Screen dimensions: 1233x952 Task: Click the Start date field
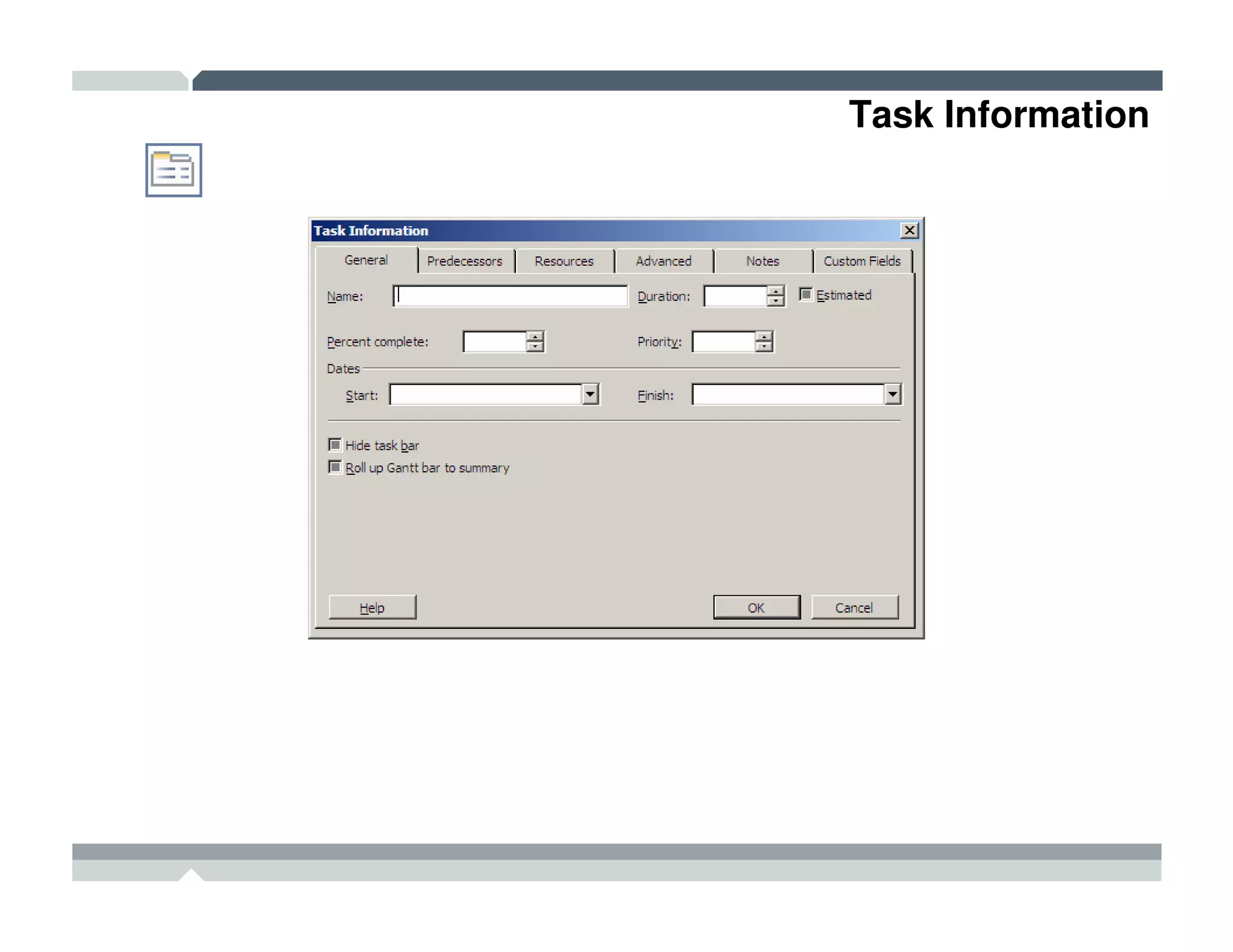point(486,395)
